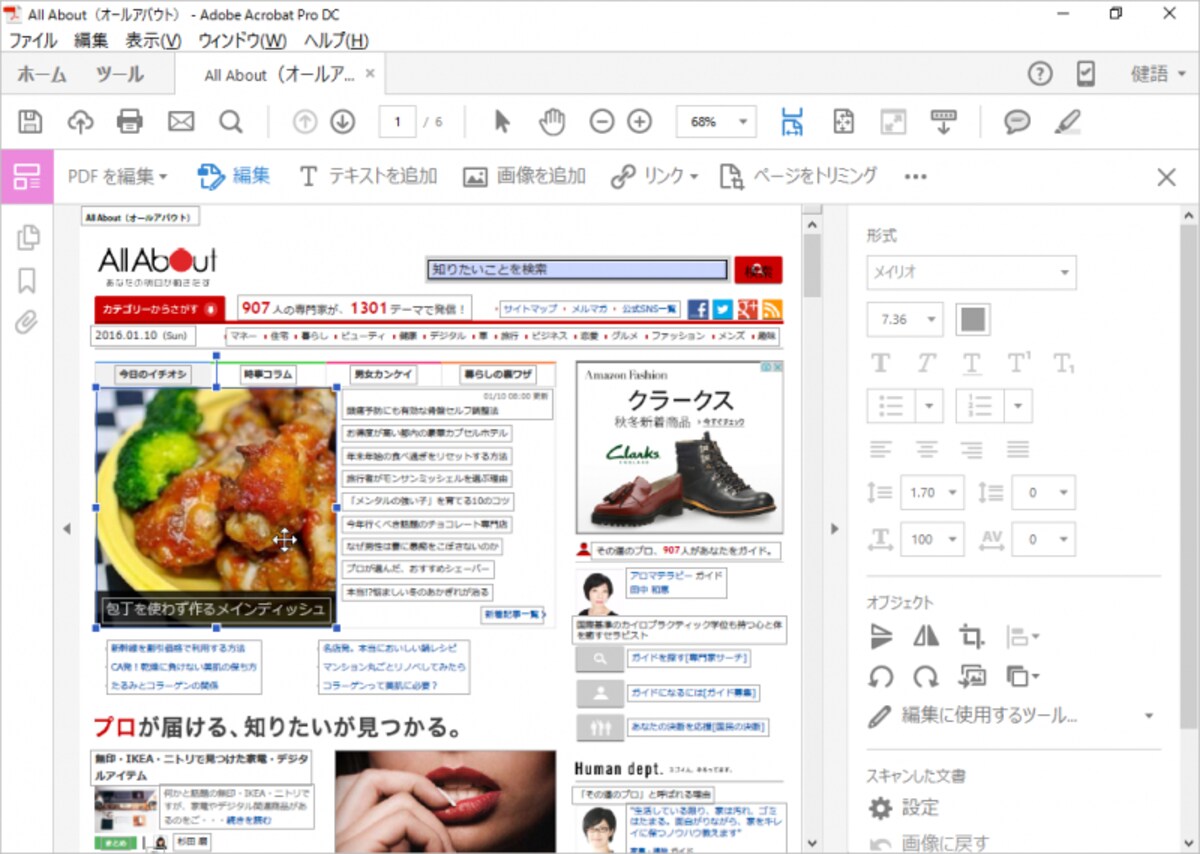Switch to the ツール tab

[119, 74]
